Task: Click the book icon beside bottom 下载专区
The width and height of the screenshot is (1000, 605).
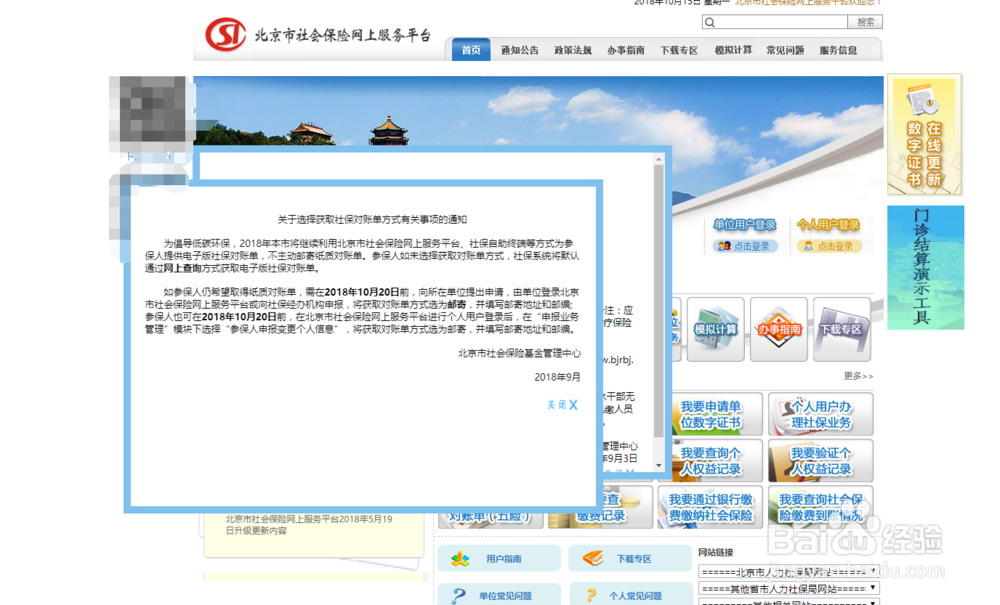Action: [593, 558]
